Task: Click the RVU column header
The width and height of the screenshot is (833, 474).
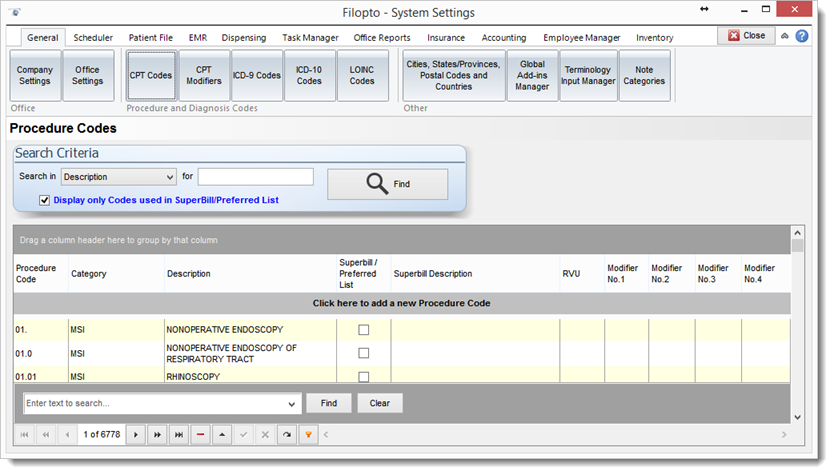Action: point(582,274)
